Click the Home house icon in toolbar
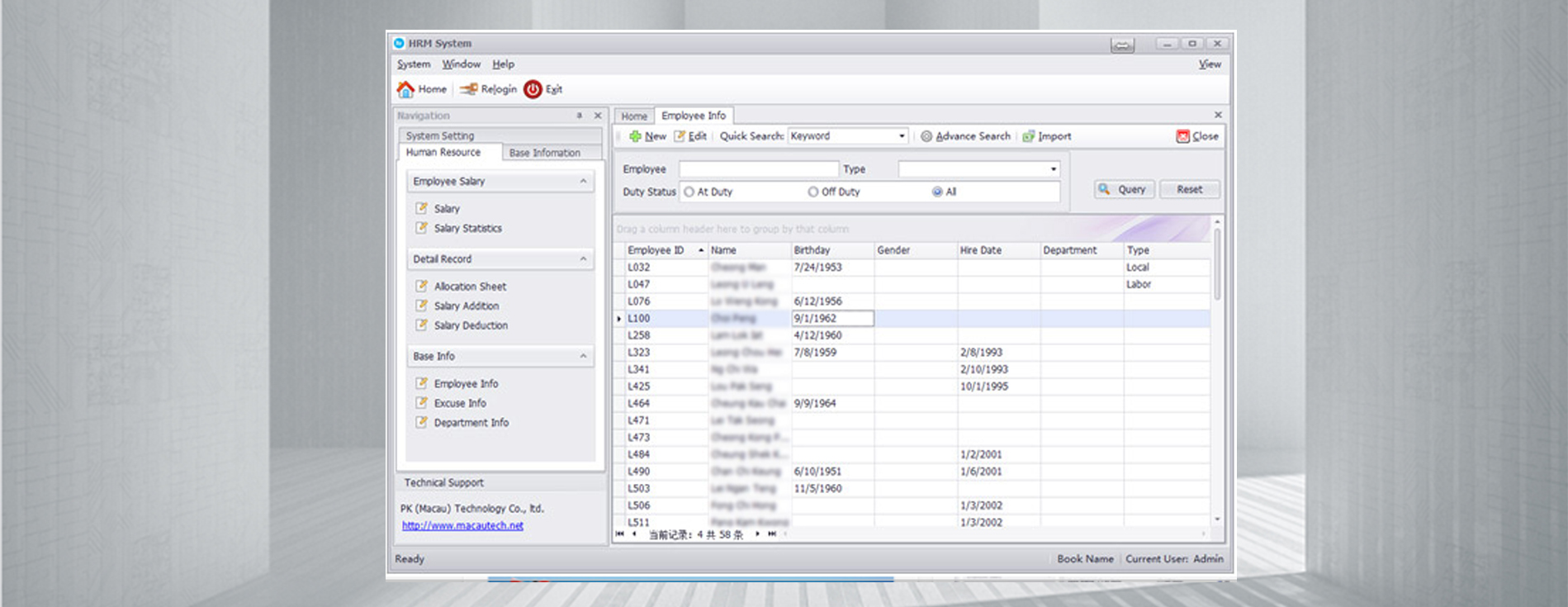The image size is (1568, 607). (405, 89)
